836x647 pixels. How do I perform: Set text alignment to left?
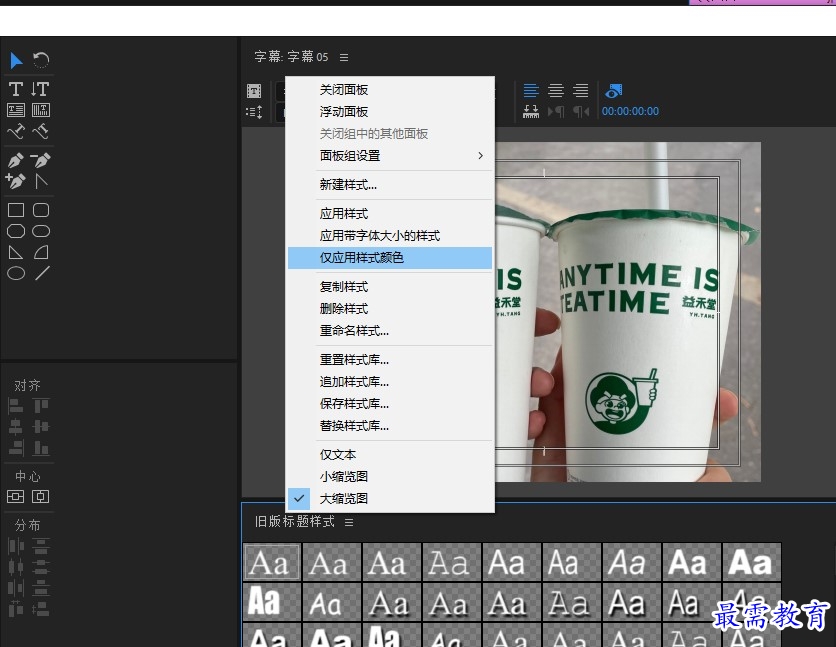pyautogui.click(x=531, y=91)
